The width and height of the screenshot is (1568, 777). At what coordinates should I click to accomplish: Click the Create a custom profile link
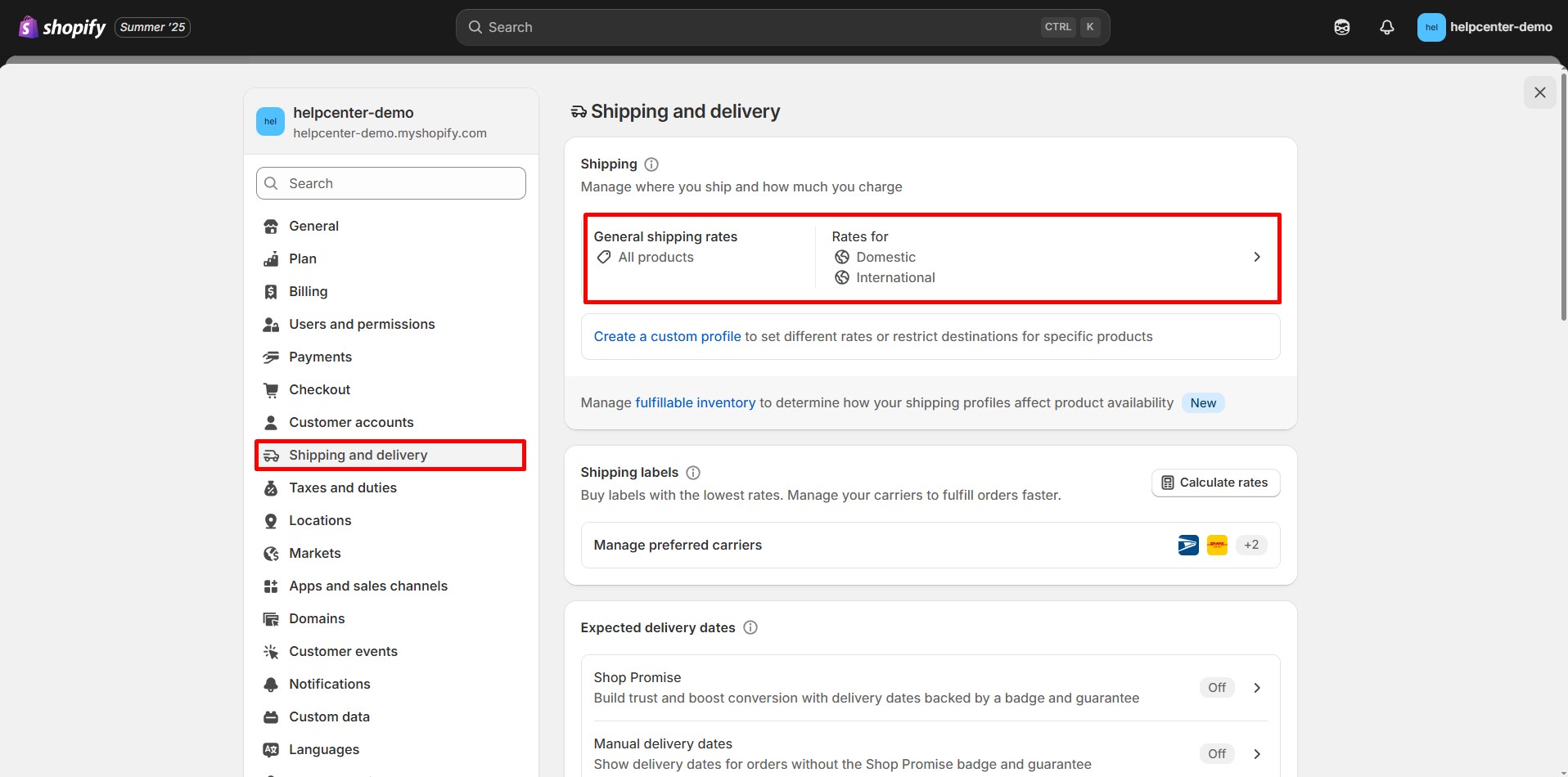tap(667, 335)
